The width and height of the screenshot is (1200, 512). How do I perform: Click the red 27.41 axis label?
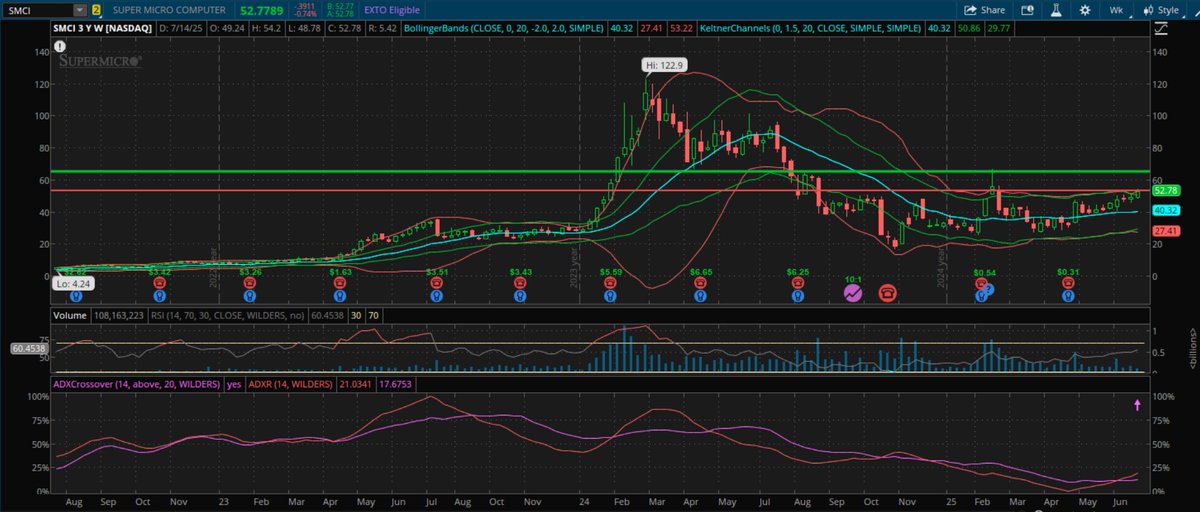click(1167, 231)
